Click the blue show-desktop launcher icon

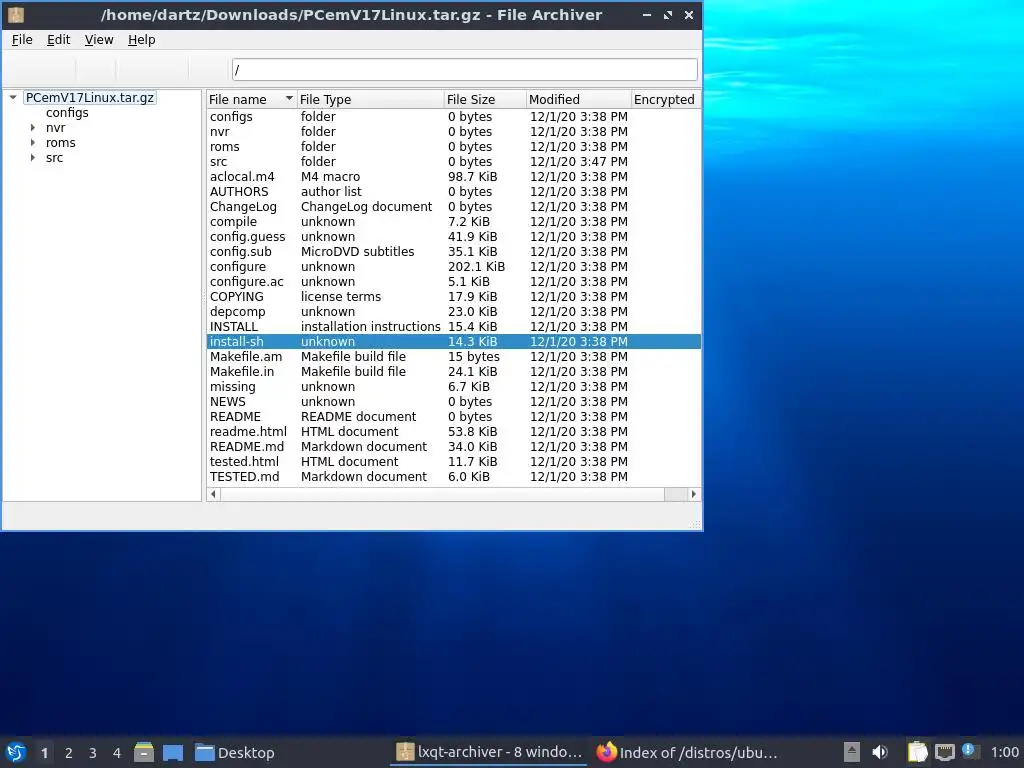[173, 752]
